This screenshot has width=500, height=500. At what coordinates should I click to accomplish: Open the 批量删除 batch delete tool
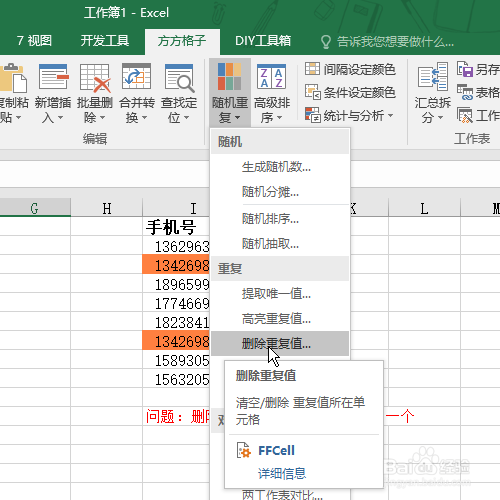[95, 93]
